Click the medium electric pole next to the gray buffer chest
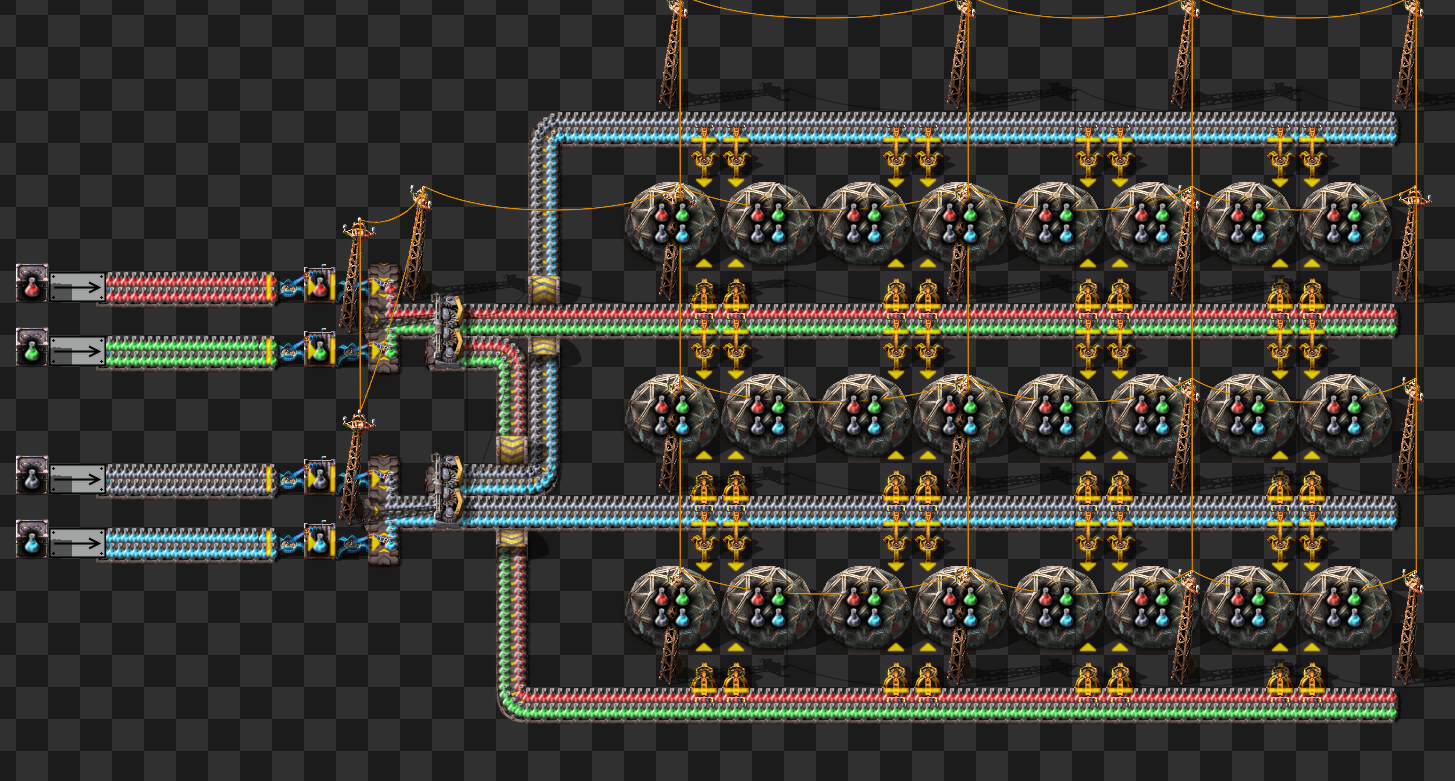The image size is (1455, 781). click(x=355, y=467)
